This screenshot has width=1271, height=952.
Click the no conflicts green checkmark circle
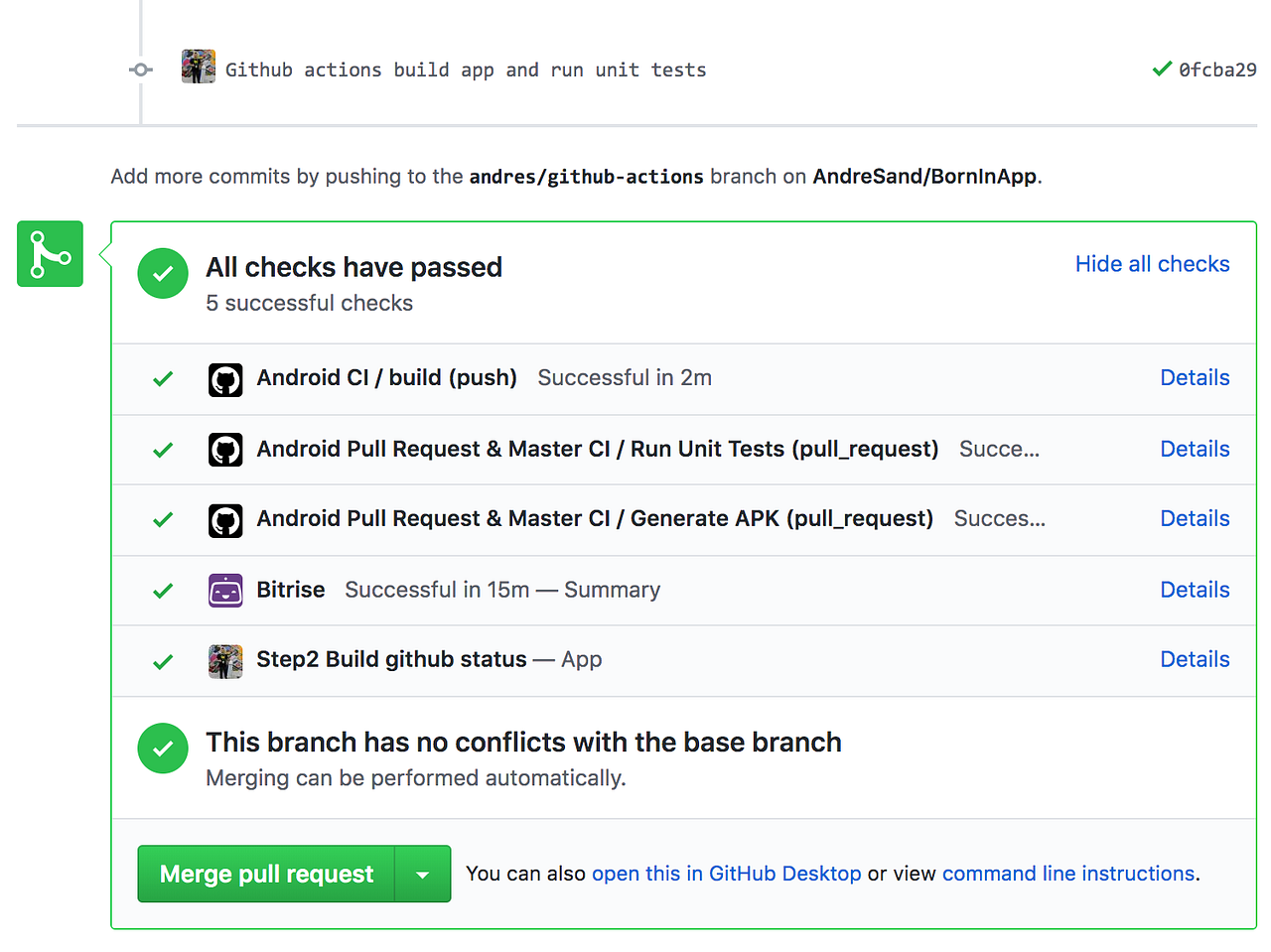(x=163, y=748)
